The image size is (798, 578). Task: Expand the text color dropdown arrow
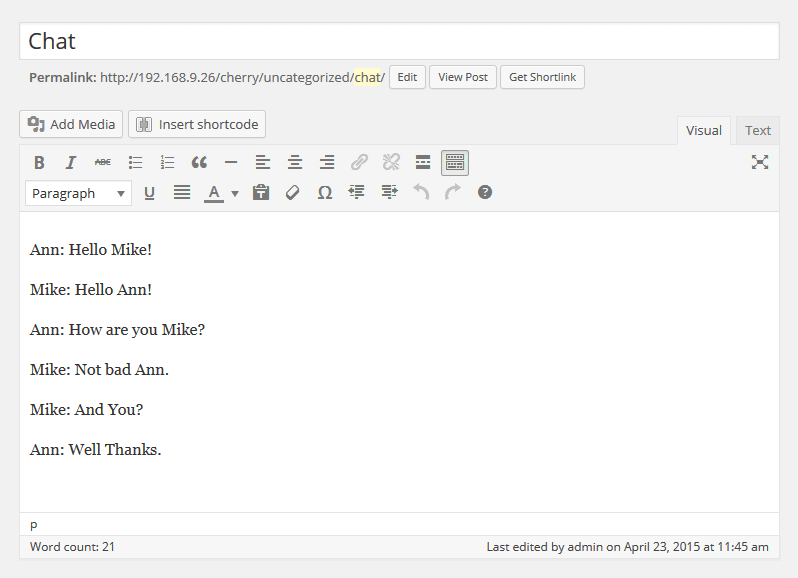[235, 193]
